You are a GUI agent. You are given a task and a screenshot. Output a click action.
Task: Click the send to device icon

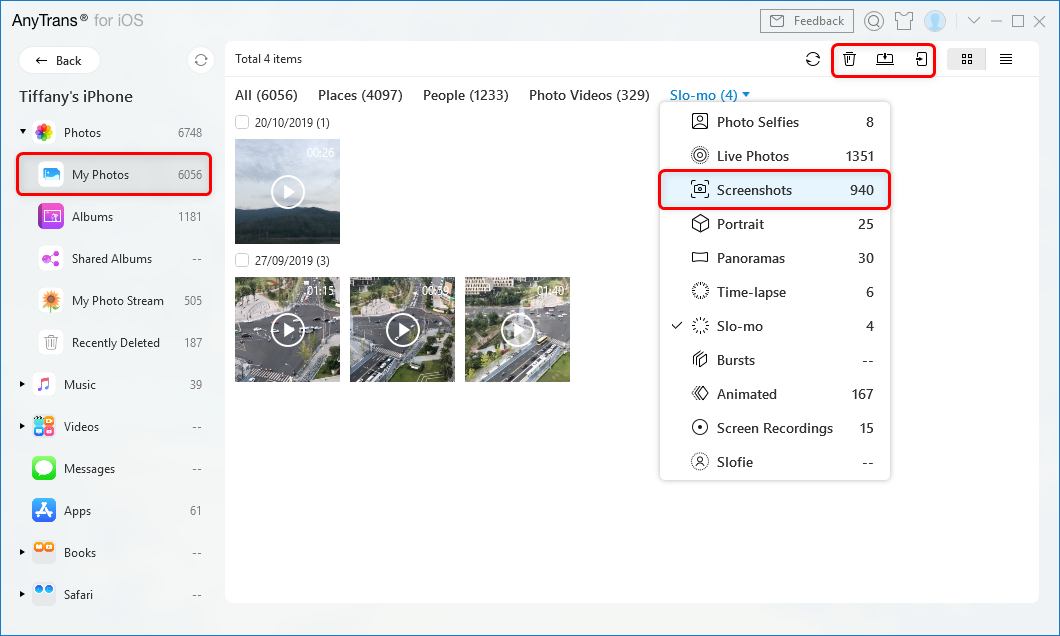point(921,59)
